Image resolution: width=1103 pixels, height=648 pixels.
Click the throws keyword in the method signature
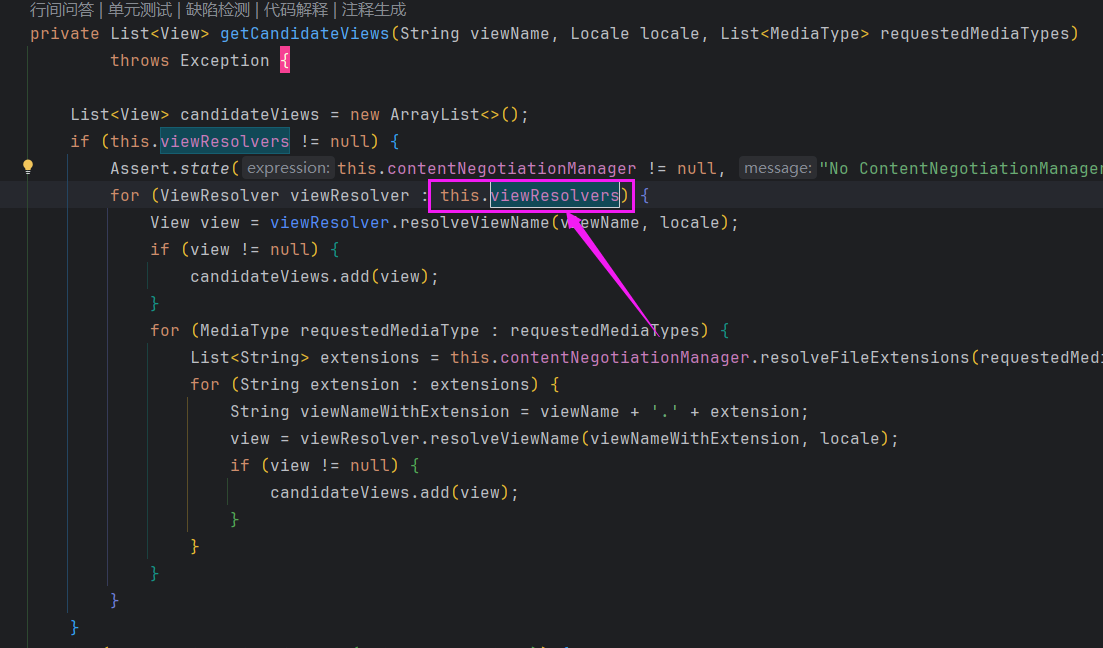(140, 61)
